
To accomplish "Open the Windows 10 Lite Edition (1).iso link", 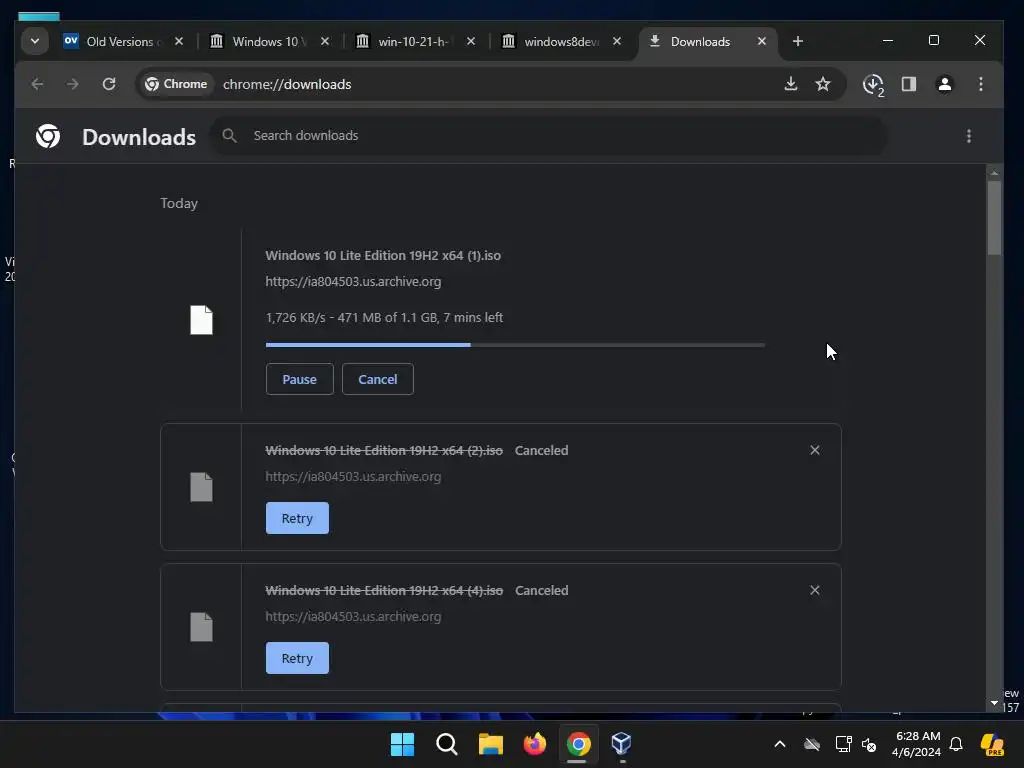I will (383, 255).
